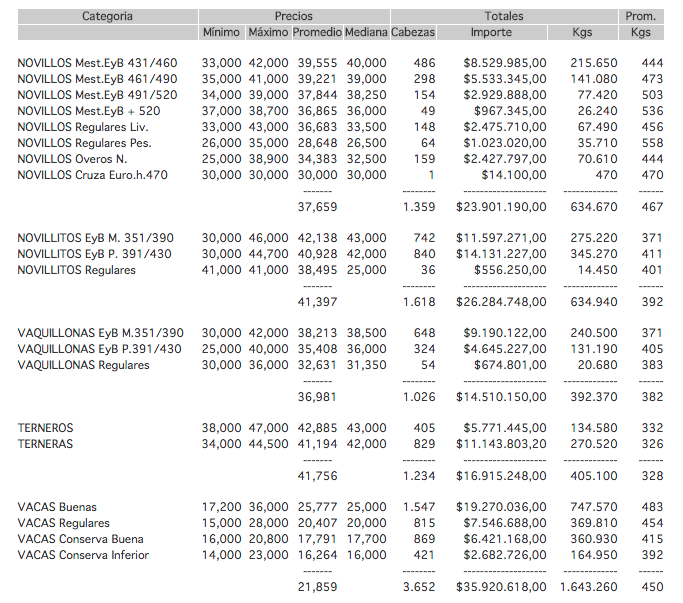
Task: Click the Cabezas column header
Action: tap(413, 32)
